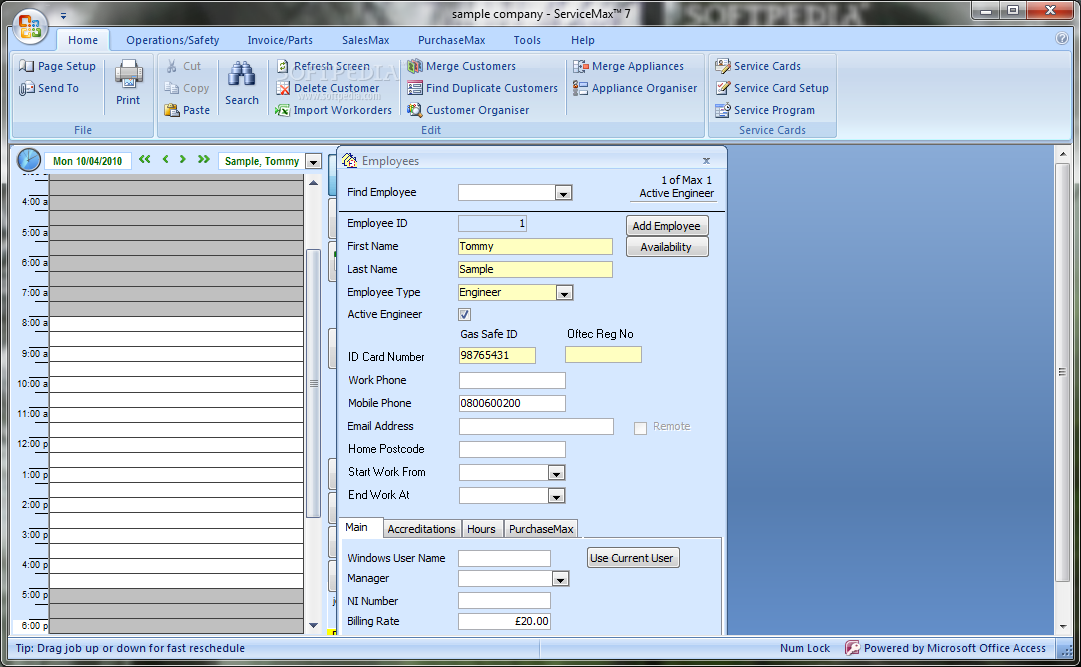Switch to the Home ribbon tab

[x=83, y=40]
